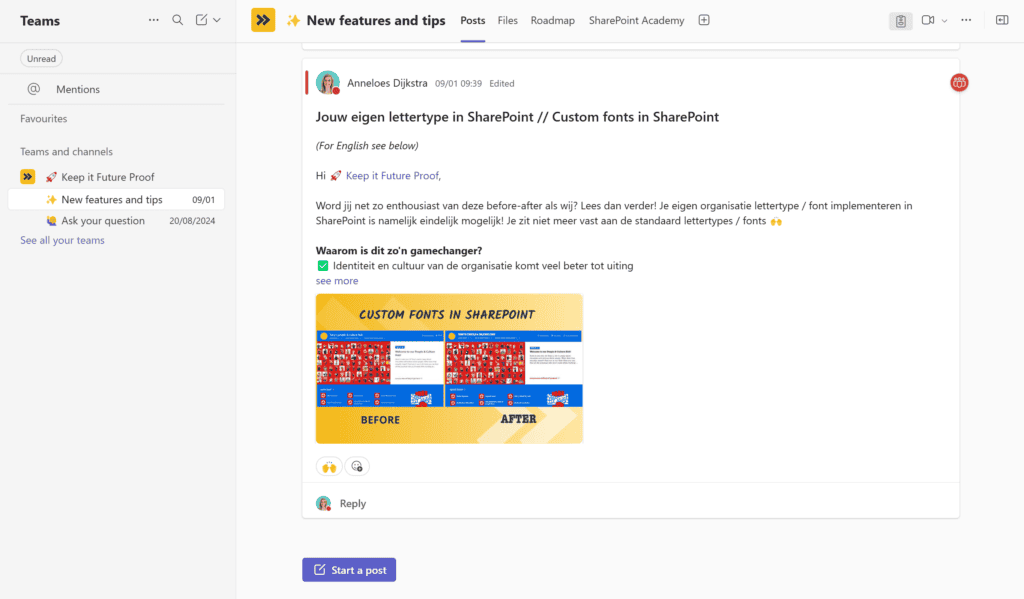Start a meeting with the camera icon

928,20
